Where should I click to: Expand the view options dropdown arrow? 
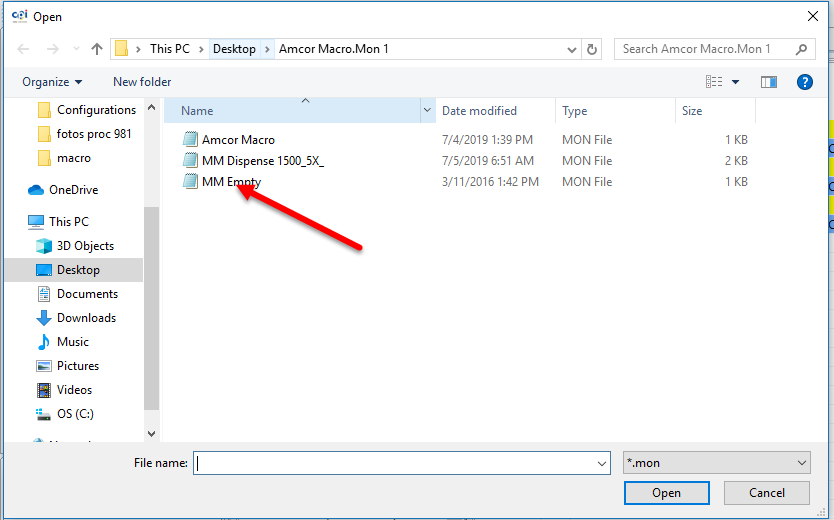(736, 82)
